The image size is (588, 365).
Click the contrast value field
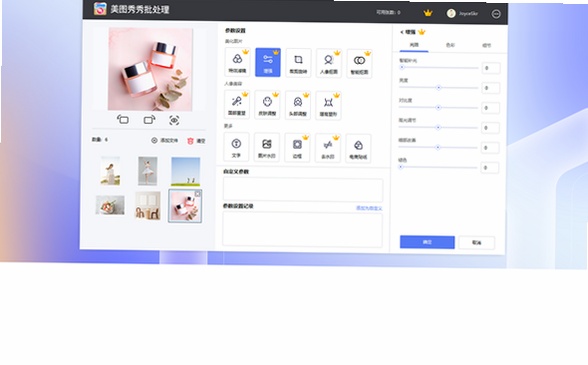[490, 108]
